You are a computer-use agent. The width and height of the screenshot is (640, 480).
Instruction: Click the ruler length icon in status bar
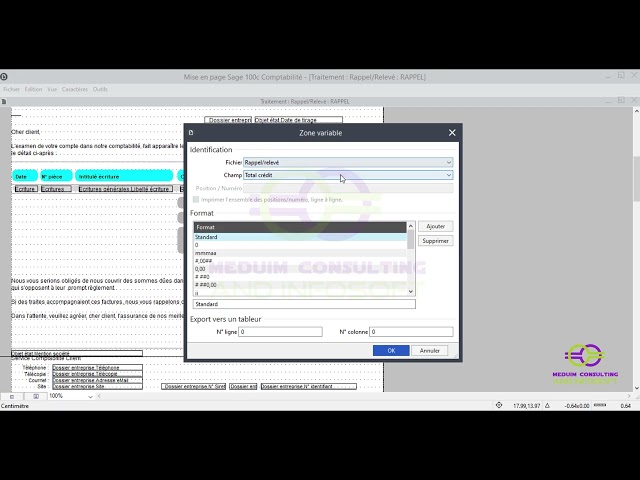tap(600, 405)
